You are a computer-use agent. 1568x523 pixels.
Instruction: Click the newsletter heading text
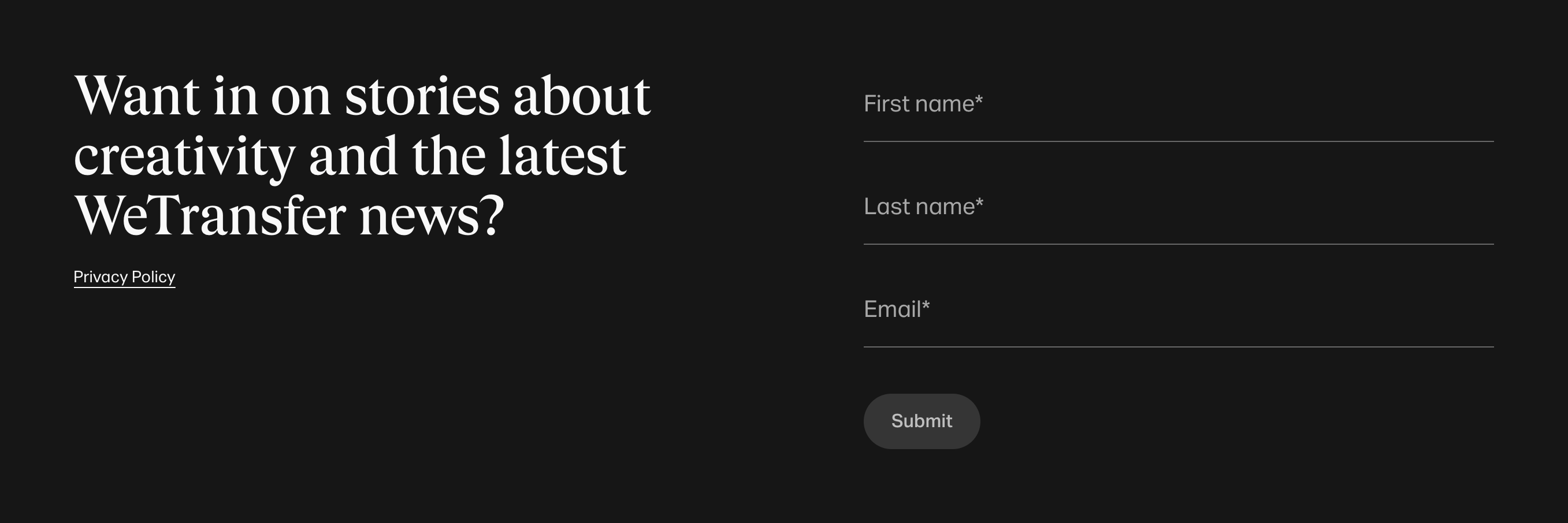(362, 155)
